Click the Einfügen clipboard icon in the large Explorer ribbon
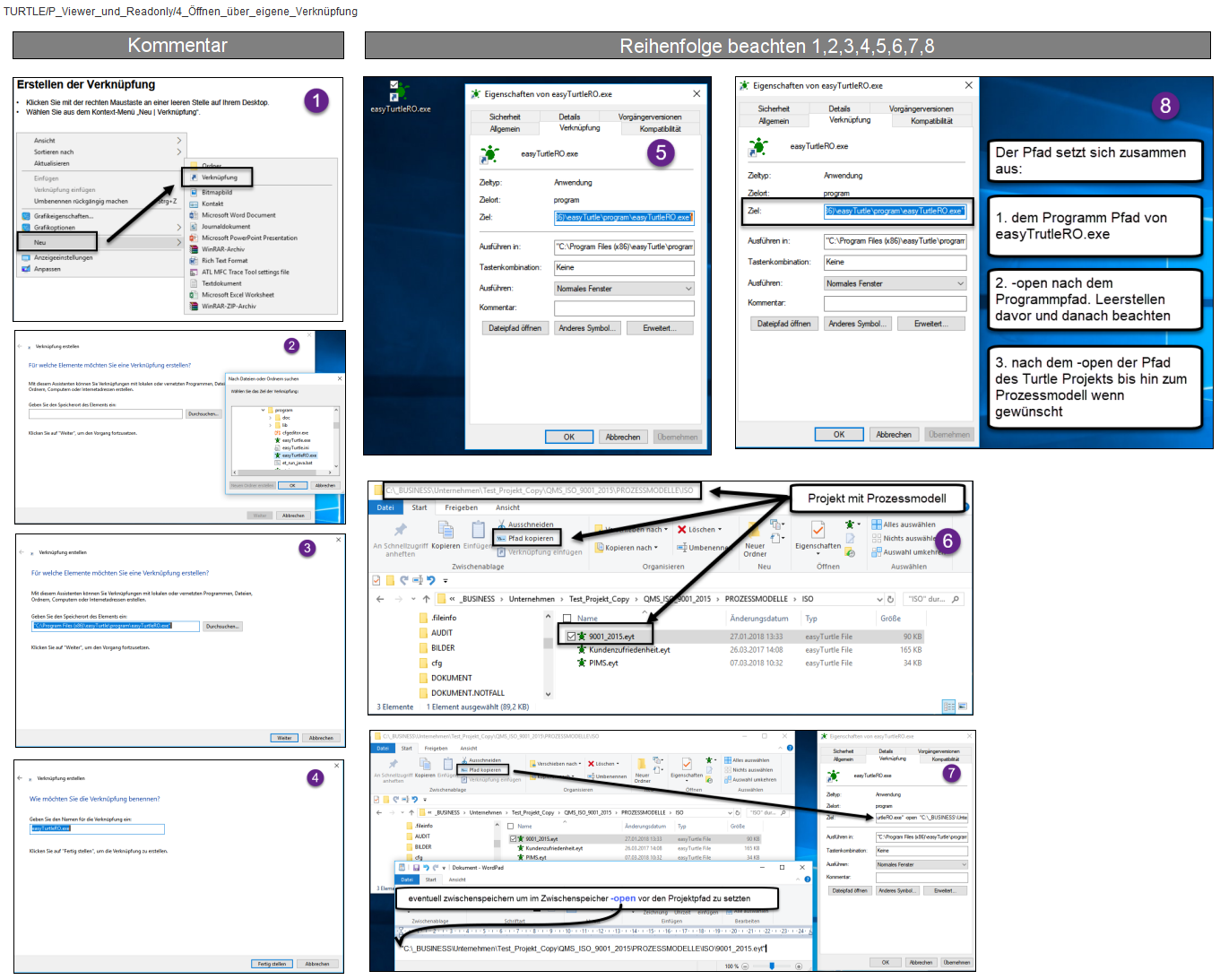Screen dimensions: 1220x980 pyautogui.click(x=478, y=529)
